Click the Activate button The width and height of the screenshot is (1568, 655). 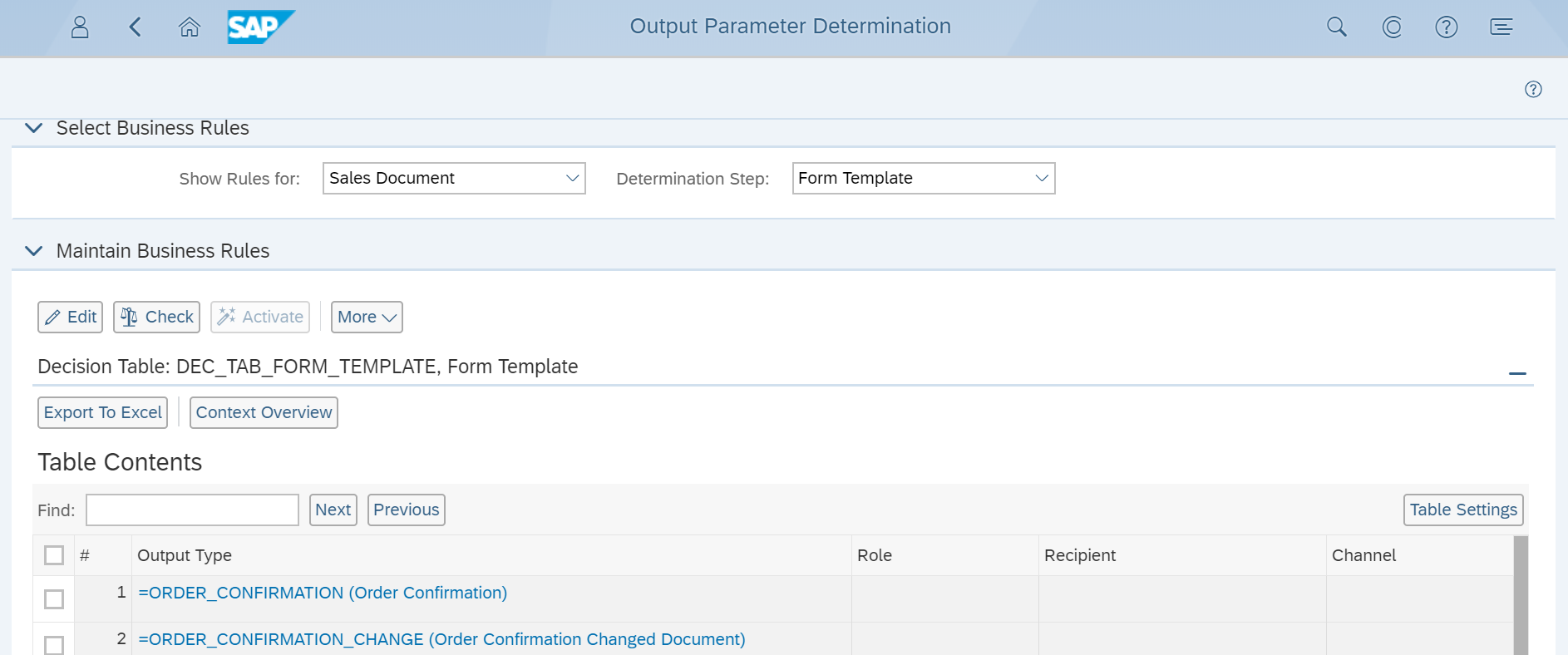coord(260,317)
